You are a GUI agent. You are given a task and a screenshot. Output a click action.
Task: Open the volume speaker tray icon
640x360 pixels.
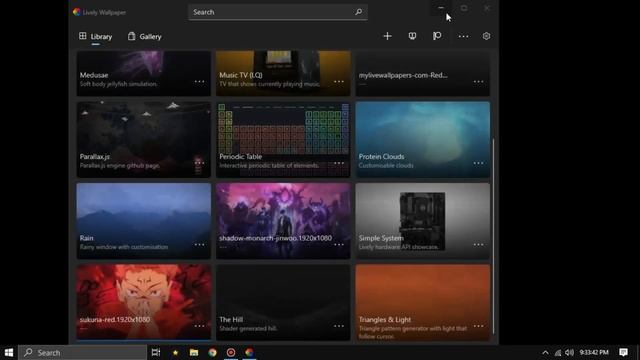(x=570, y=352)
